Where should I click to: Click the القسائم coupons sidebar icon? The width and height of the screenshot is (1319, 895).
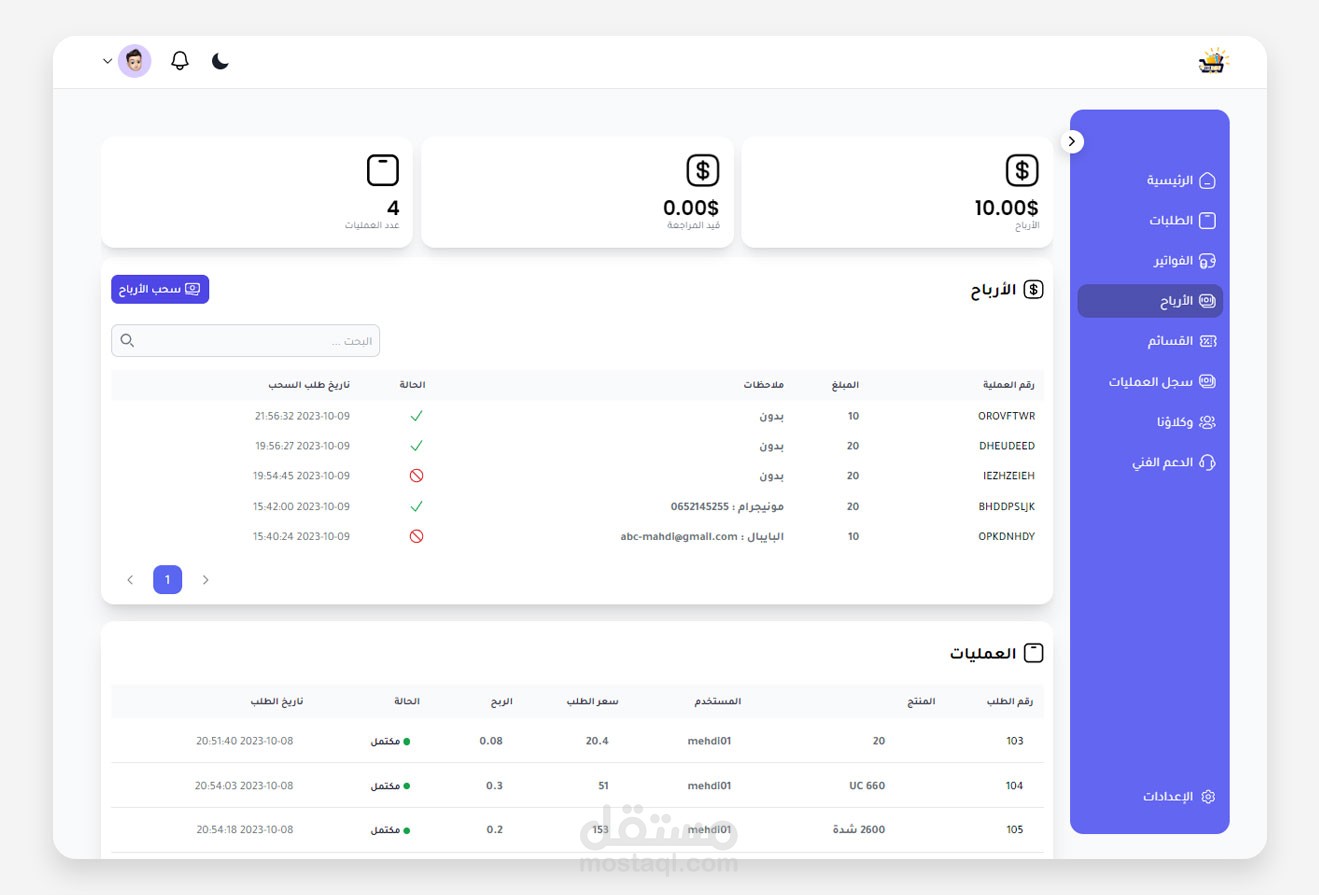click(1207, 341)
